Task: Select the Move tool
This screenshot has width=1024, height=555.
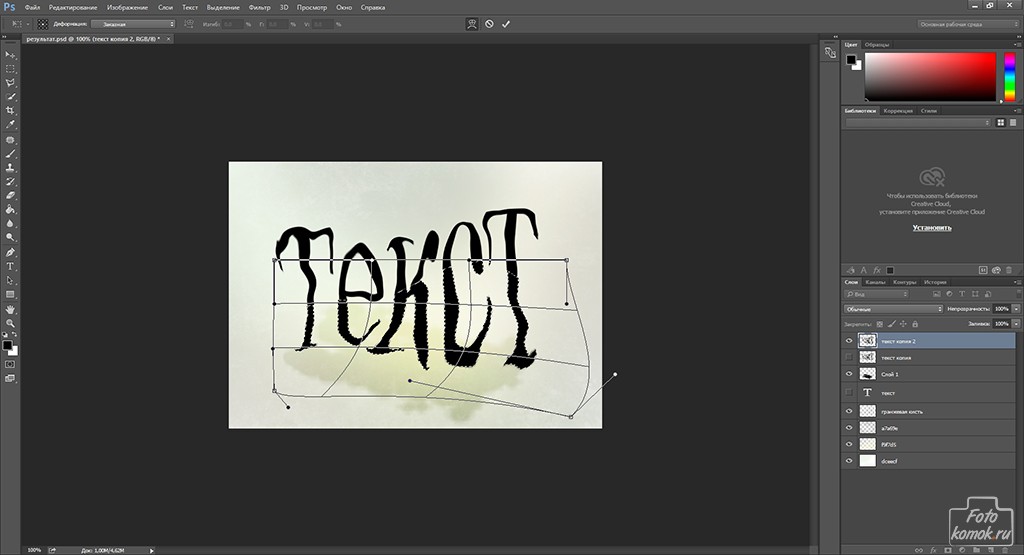Action: (x=11, y=54)
